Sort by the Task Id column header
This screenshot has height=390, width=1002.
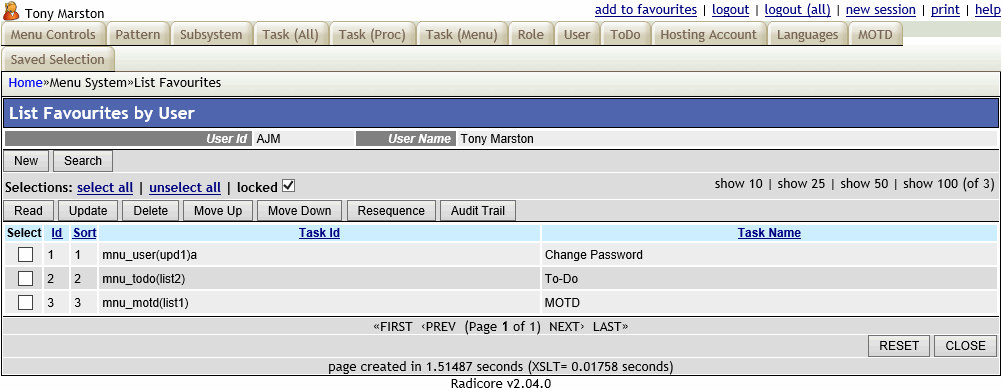coord(320,233)
